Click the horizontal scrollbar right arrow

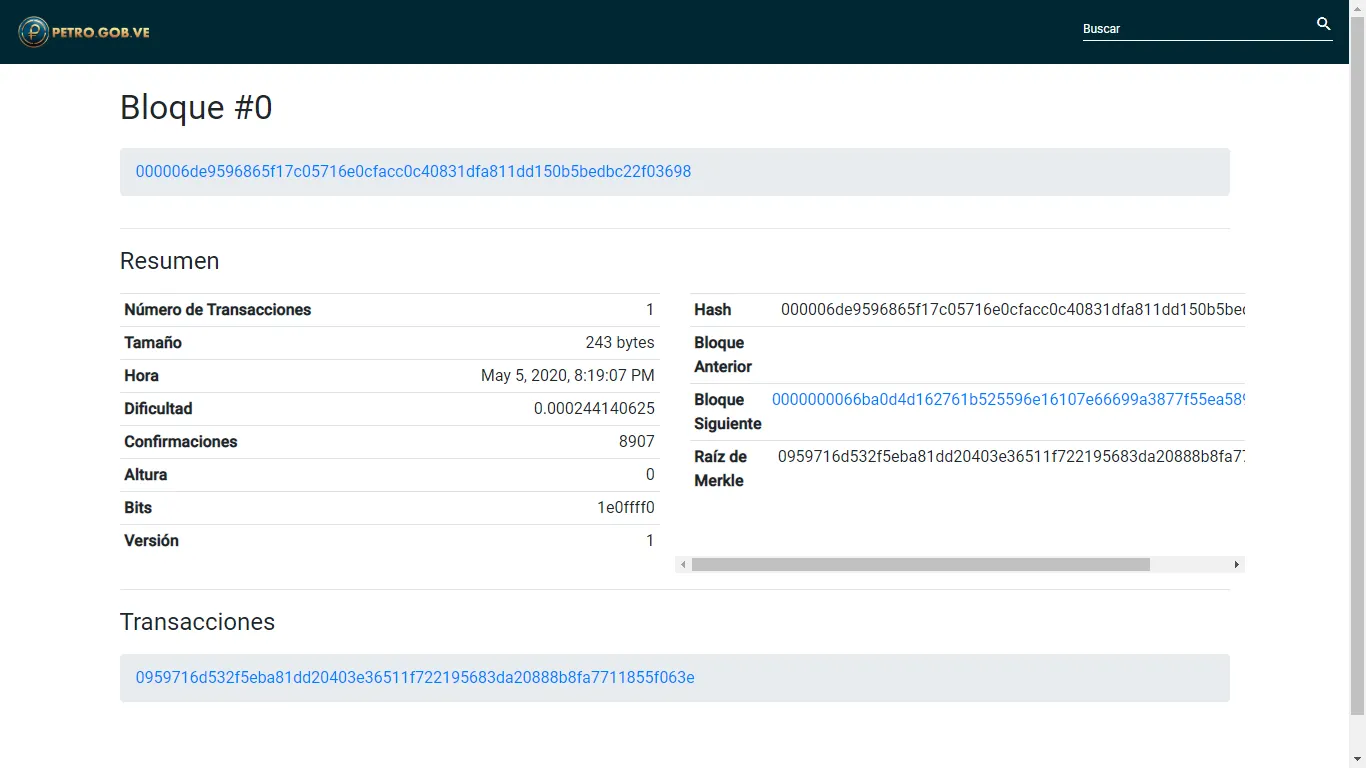tap(1236, 565)
